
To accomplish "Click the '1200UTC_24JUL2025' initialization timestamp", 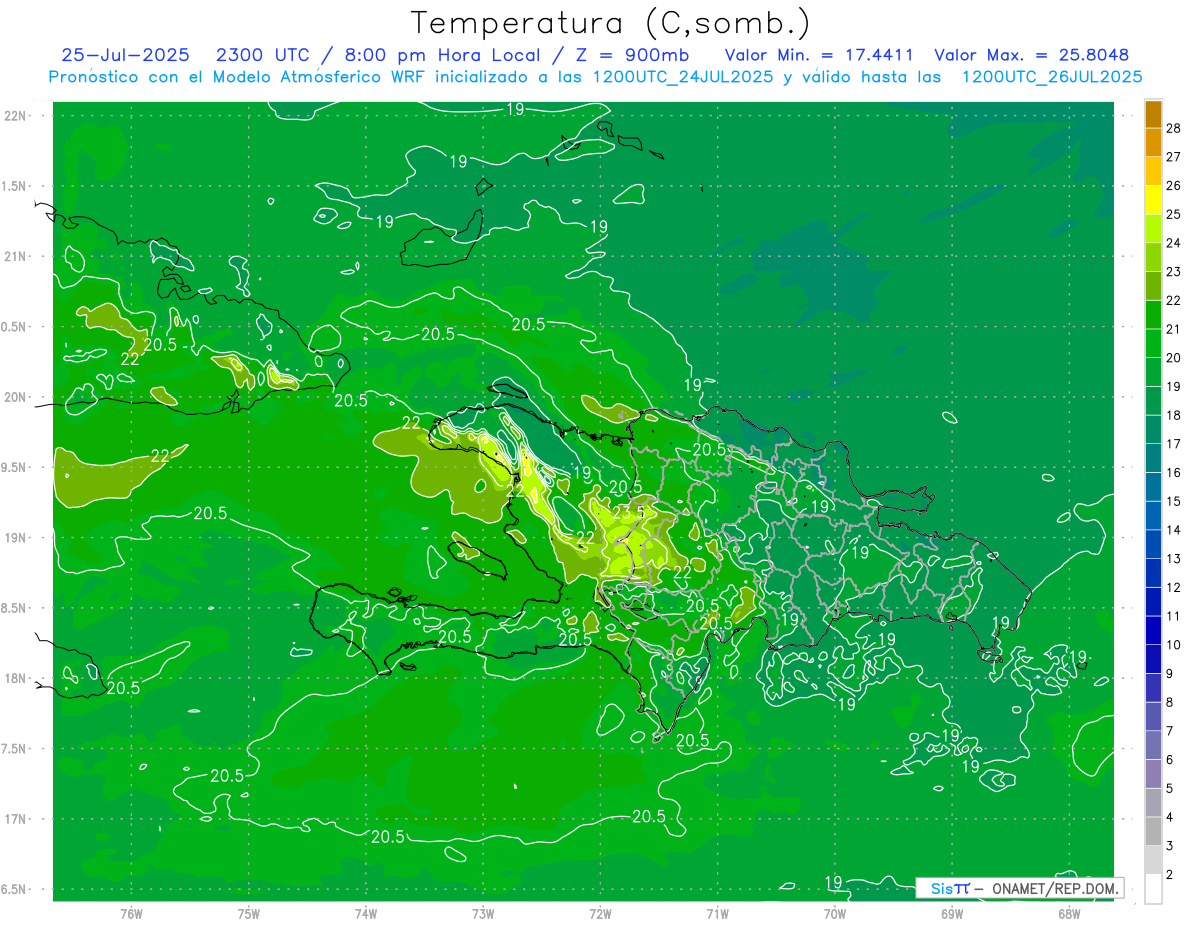I will (x=683, y=77).
